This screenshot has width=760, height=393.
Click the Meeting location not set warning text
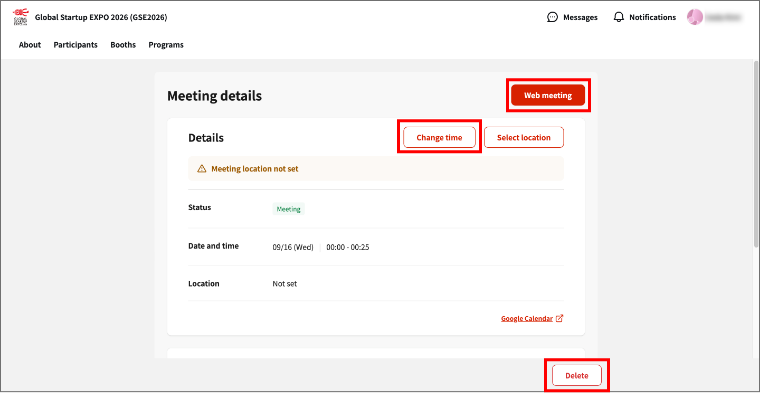[255, 169]
